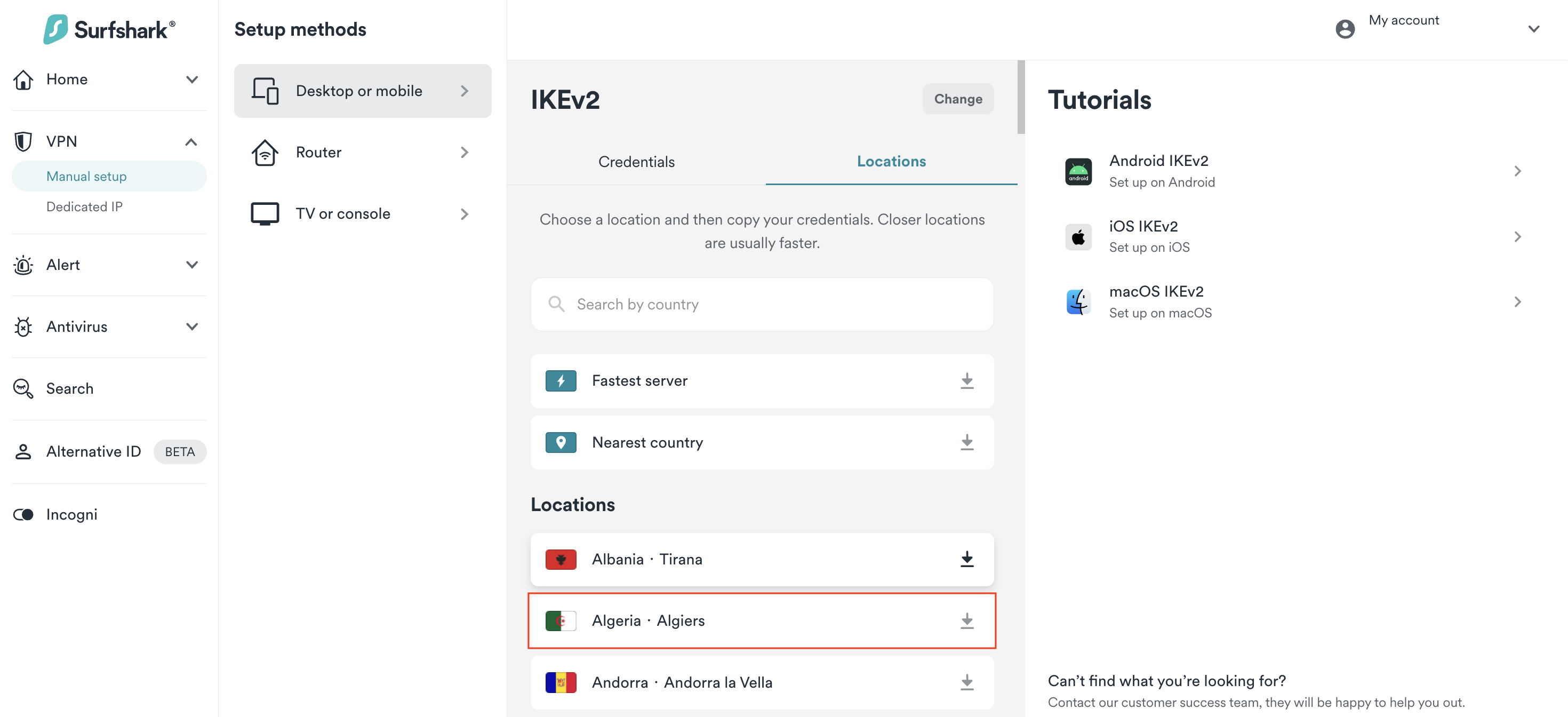Expand the Alert section chevron
1568x717 pixels.
(192, 265)
